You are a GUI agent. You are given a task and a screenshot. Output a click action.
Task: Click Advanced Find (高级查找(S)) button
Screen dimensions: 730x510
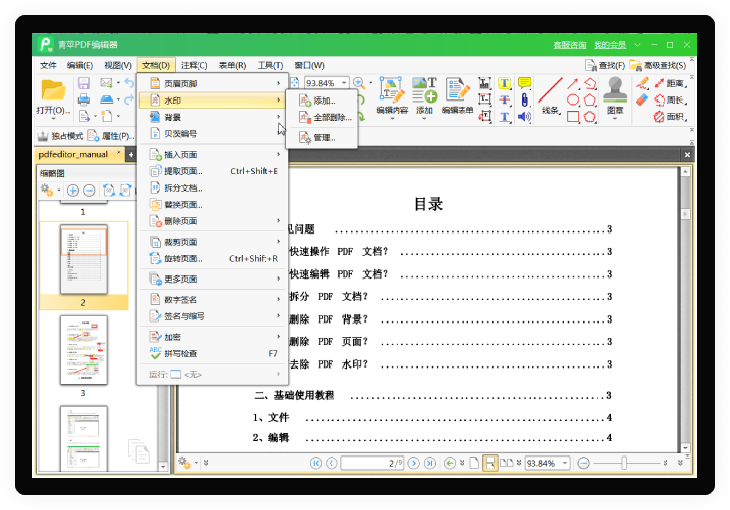658,65
